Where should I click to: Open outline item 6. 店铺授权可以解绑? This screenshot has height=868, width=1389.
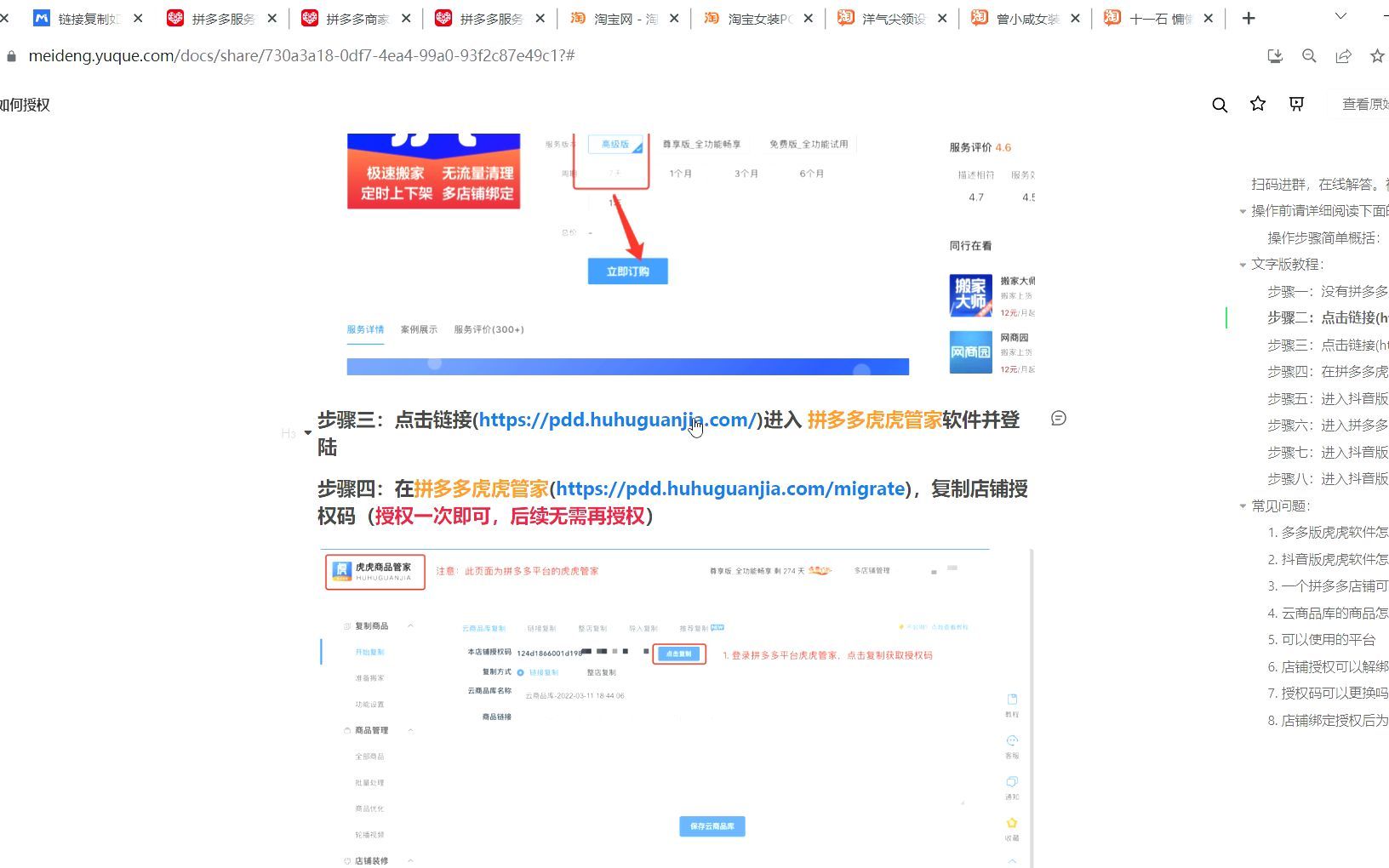coord(1328,666)
